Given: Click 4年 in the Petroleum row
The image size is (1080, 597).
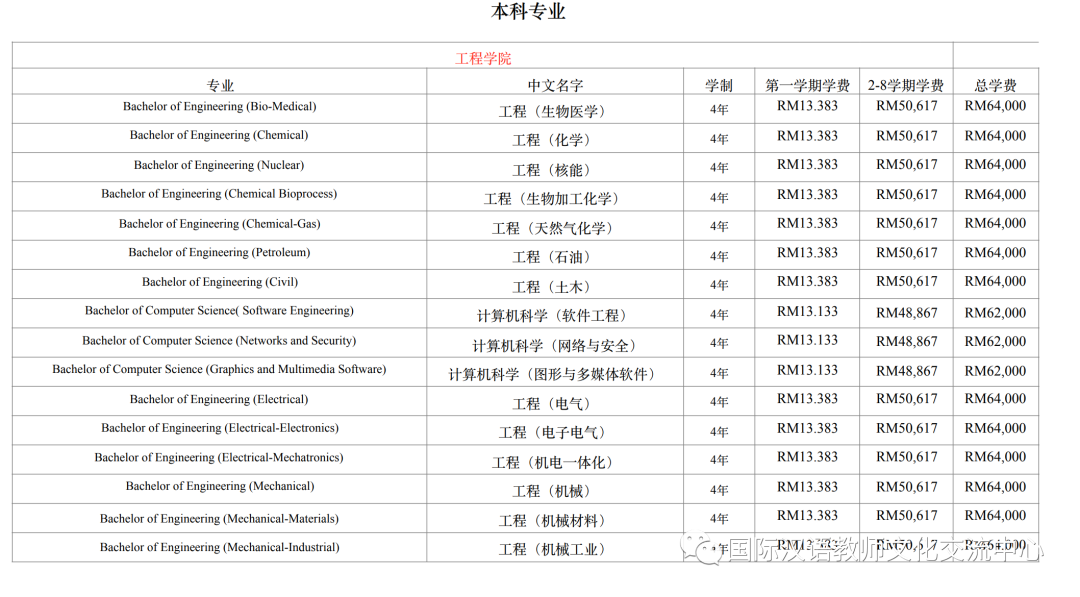Looking at the screenshot, I should [x=719, y=256].
